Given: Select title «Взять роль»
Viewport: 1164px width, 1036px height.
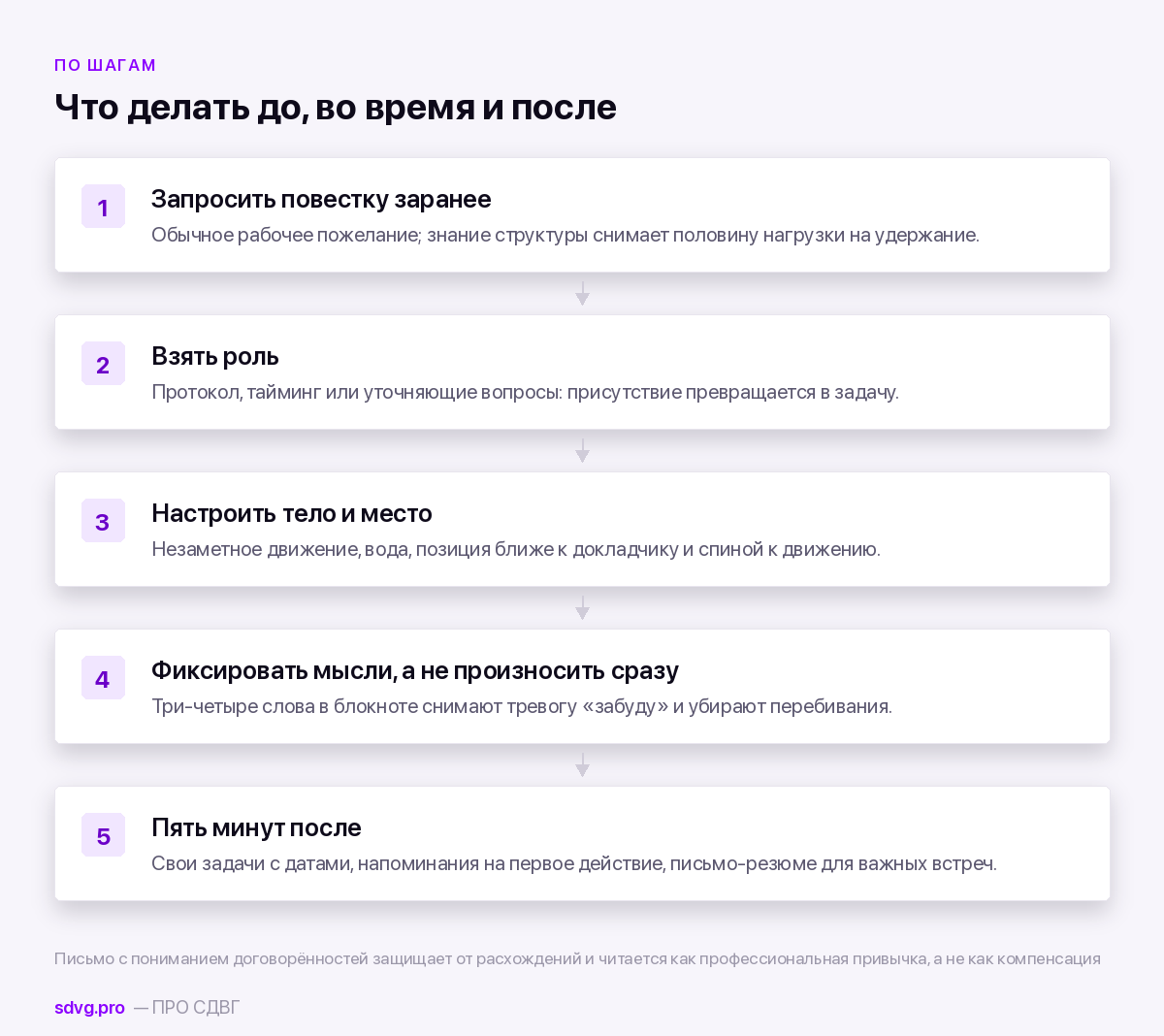Looking at the screenshot, I should (x=215, y=357).
